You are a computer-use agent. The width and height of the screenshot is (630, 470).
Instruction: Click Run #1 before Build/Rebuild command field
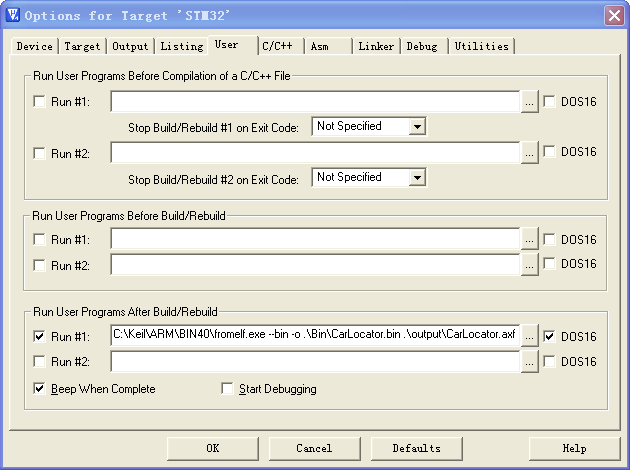click(x=315, y=239)
